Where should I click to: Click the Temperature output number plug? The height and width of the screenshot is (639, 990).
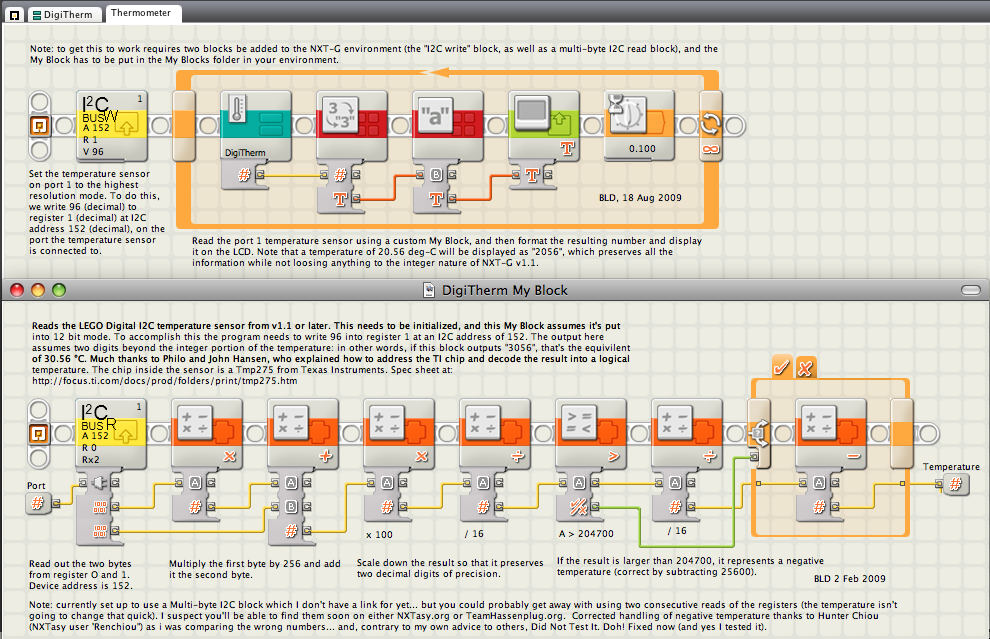tap(955, 484)
